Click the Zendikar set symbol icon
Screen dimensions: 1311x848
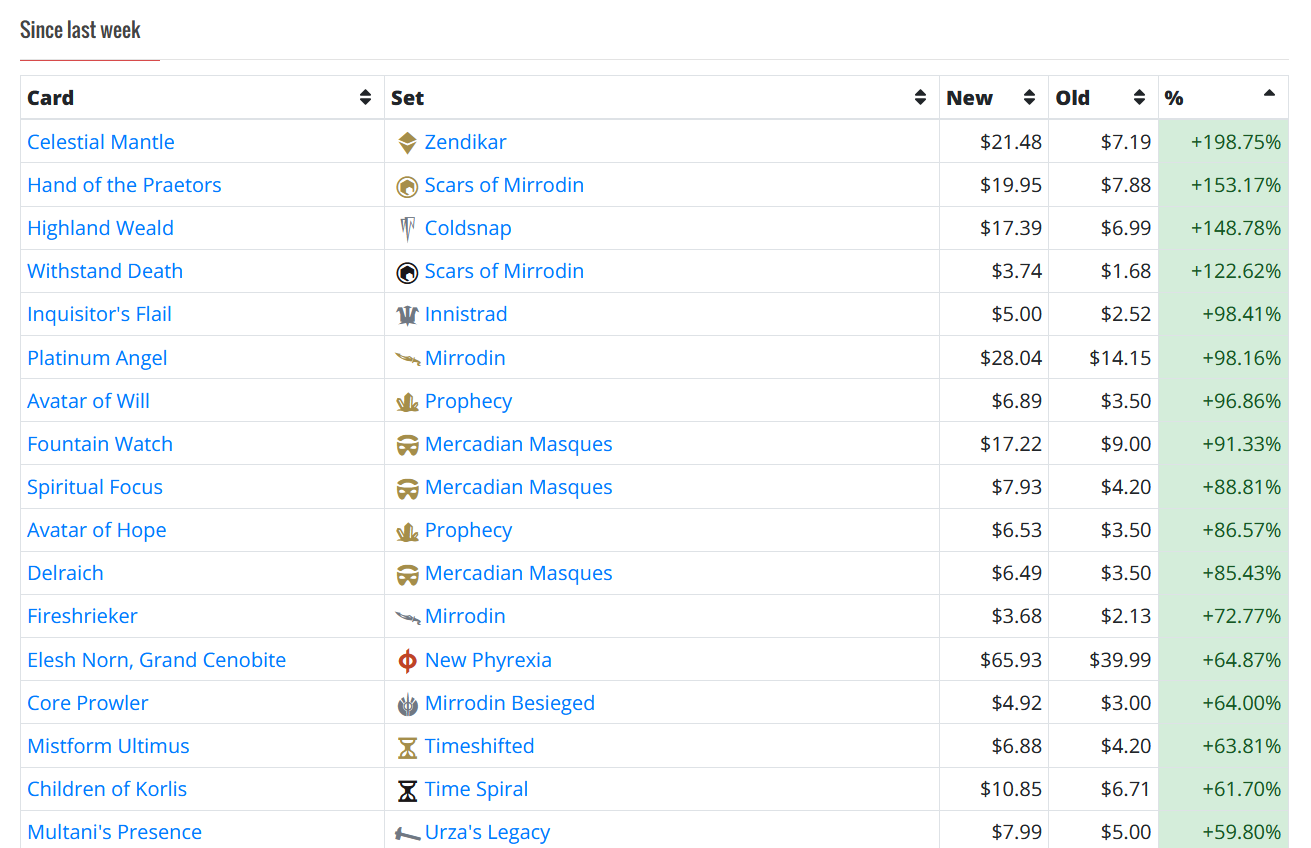pos(407,143)
